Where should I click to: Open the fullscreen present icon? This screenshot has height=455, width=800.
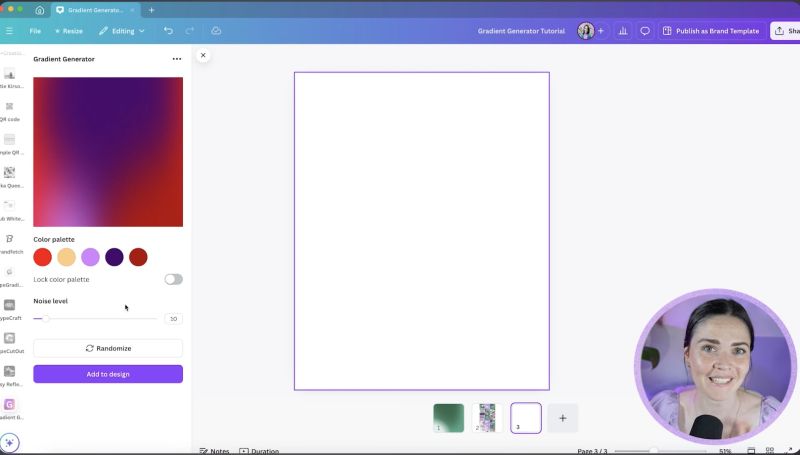(x=790, y=450)
